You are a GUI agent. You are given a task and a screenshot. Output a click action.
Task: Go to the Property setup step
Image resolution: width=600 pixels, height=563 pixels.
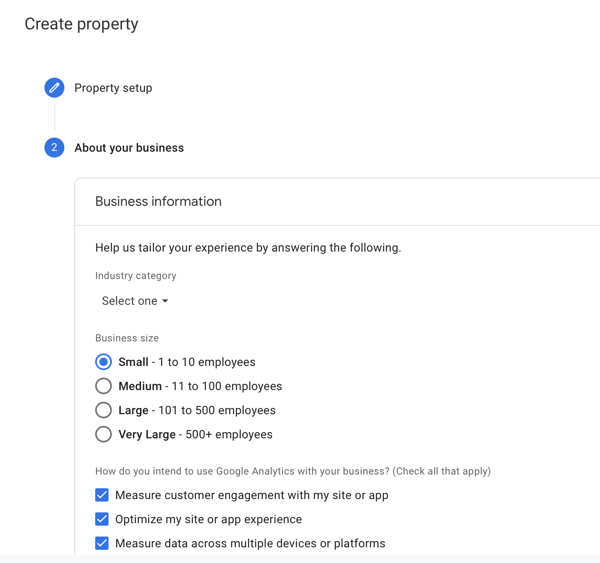tap(113, 88)
